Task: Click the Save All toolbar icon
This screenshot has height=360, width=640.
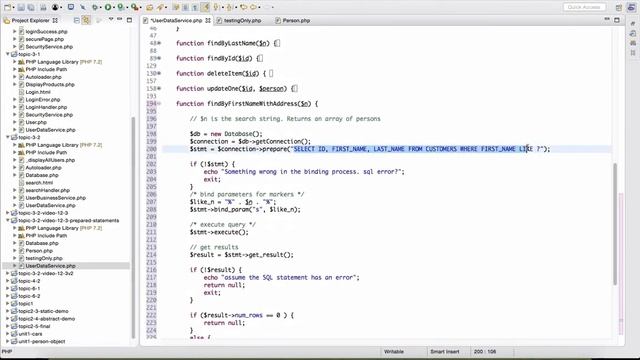Action: 31,7
